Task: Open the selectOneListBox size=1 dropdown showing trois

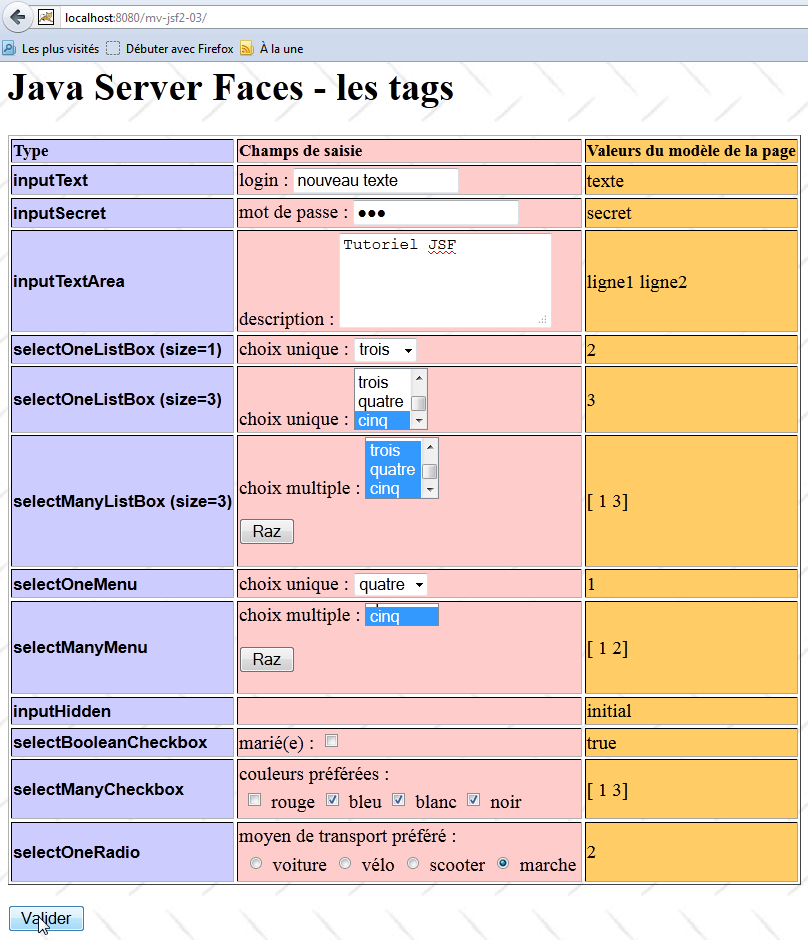Action: pyautogui.click(x=385, y=350)
